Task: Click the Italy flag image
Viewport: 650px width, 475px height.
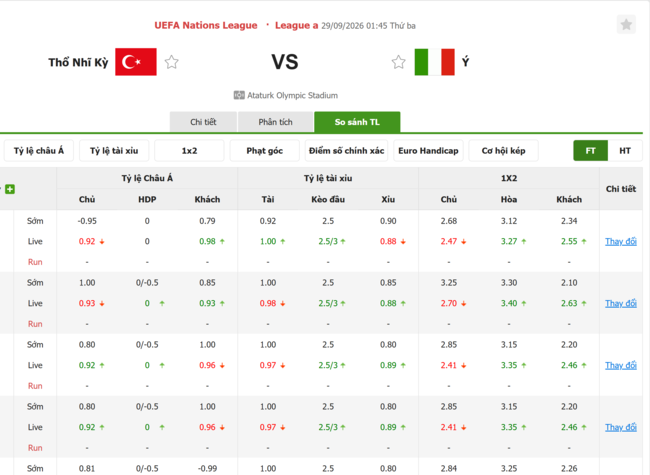Action: click(x=434, y=62)
